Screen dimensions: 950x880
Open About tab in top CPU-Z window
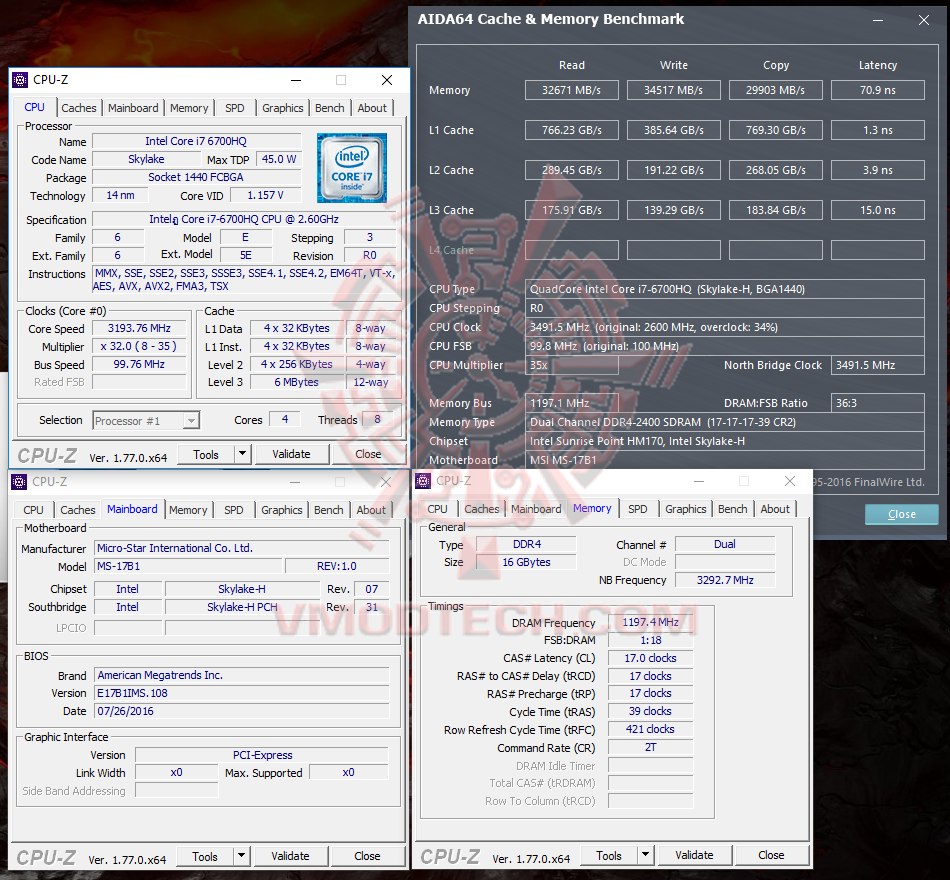[372, 108]
